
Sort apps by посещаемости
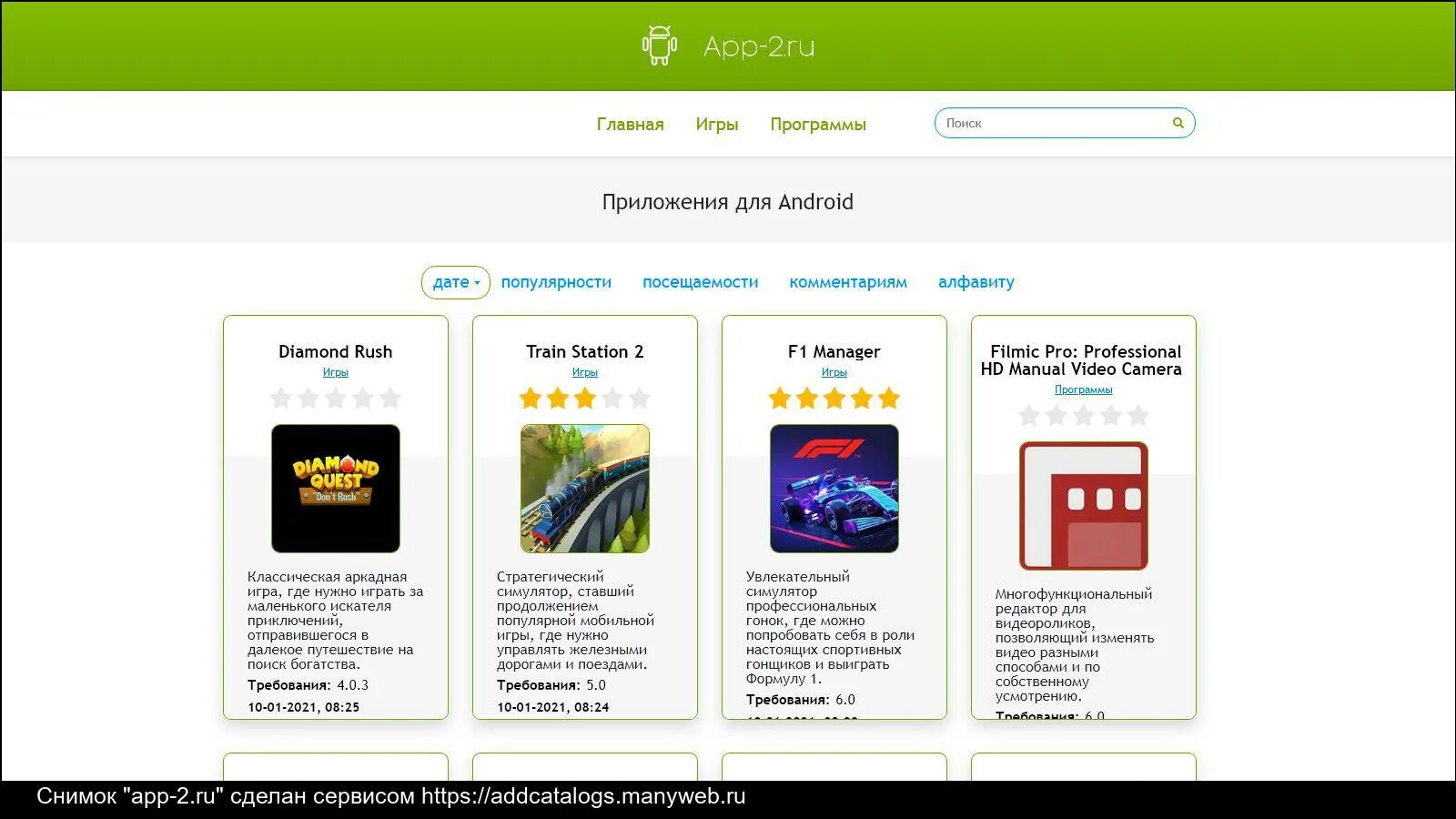(700, 282)
